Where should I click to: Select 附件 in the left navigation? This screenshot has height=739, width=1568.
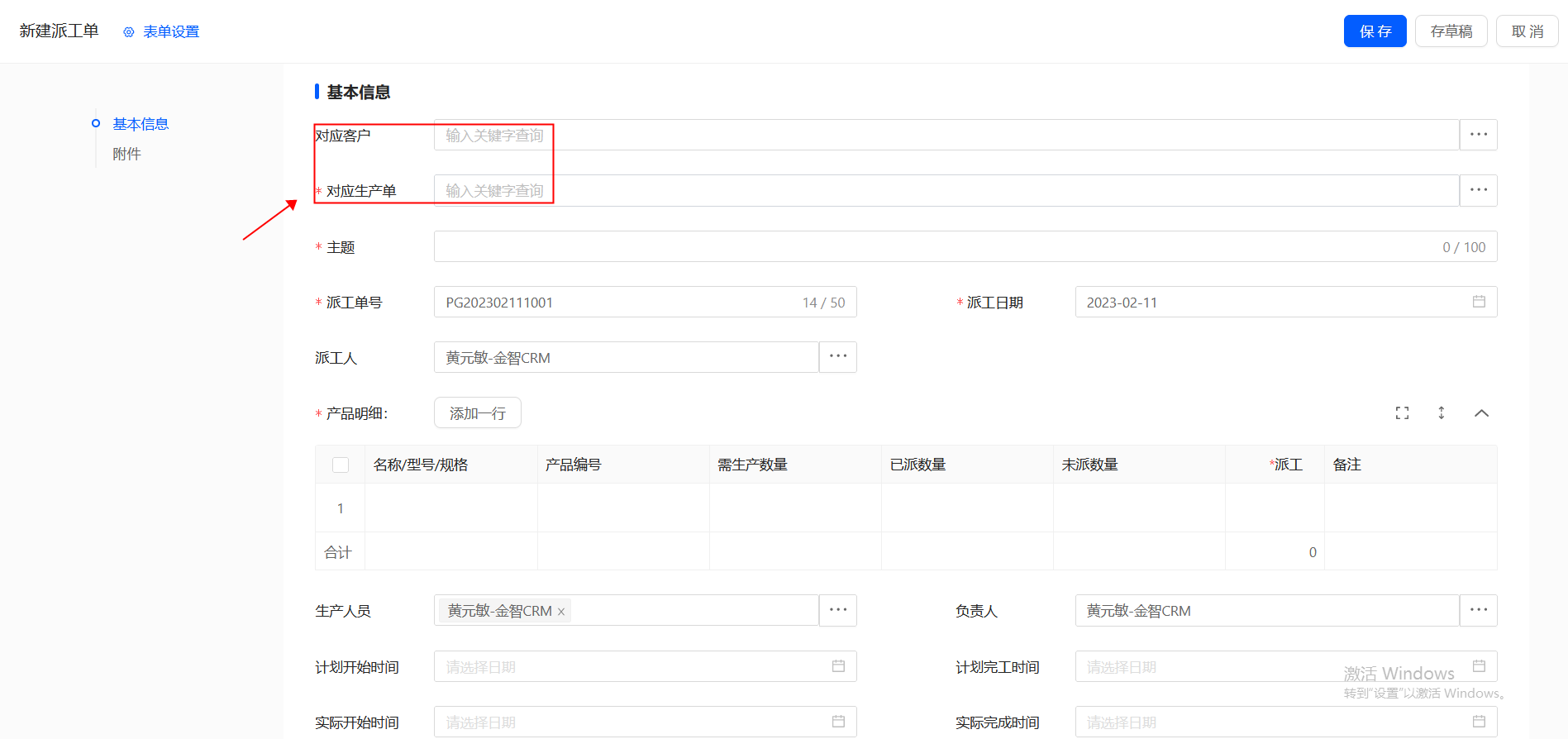coord(126,154)
